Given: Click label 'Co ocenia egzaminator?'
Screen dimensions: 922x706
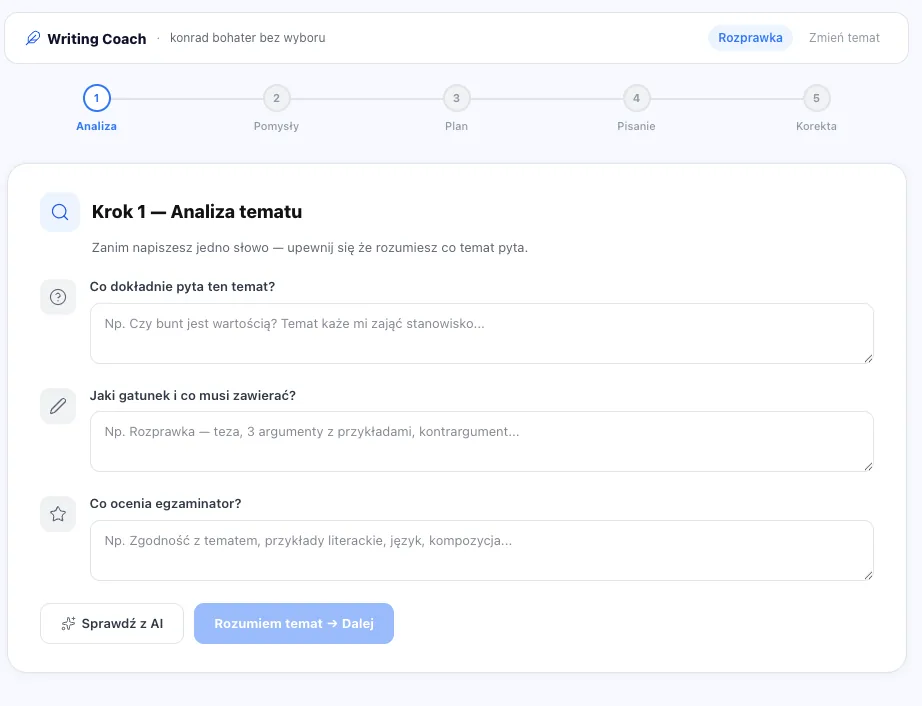Looking at the screenshot, I should (166, 504).
